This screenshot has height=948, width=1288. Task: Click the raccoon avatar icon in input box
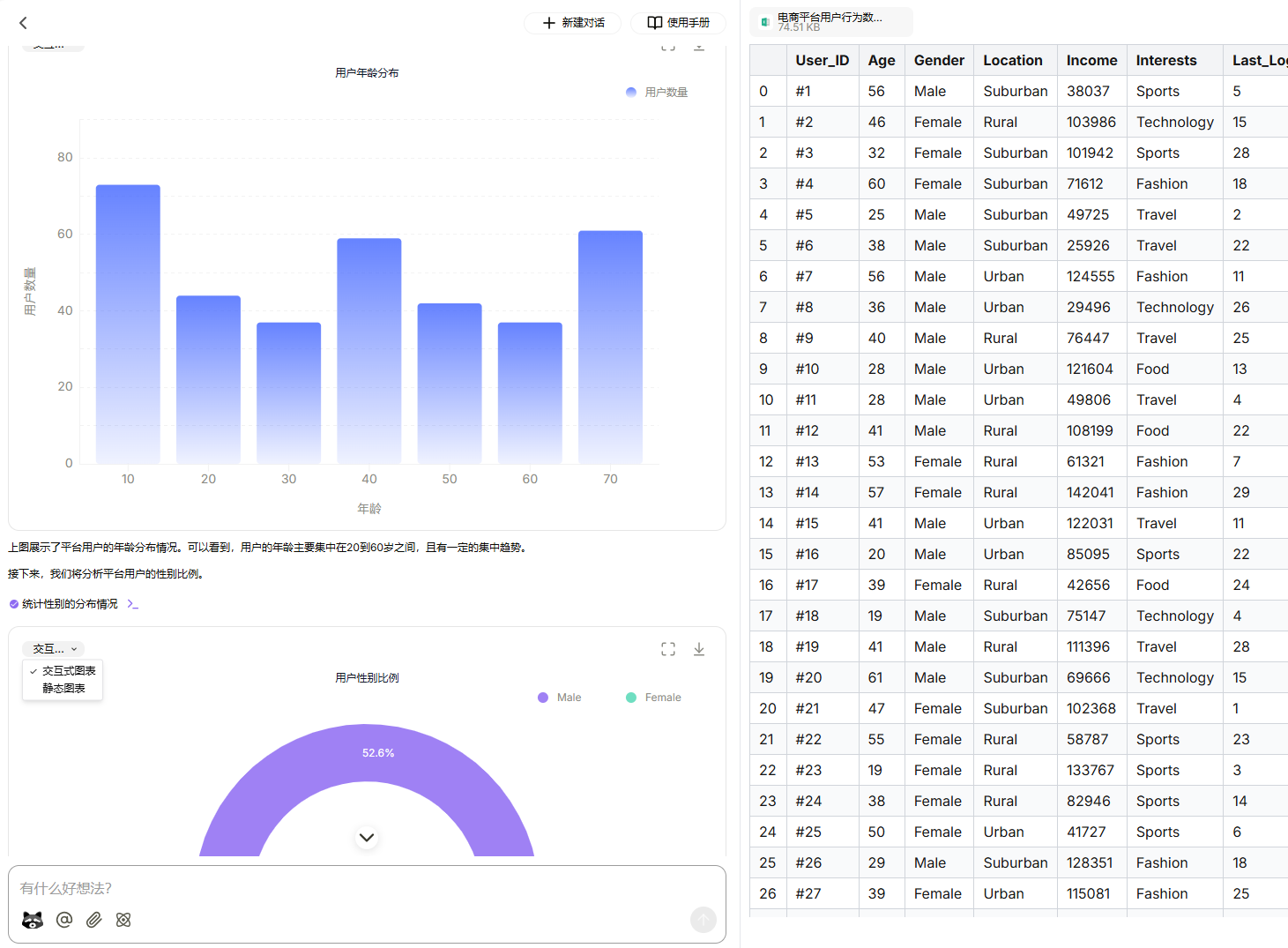tap(33, 920)
